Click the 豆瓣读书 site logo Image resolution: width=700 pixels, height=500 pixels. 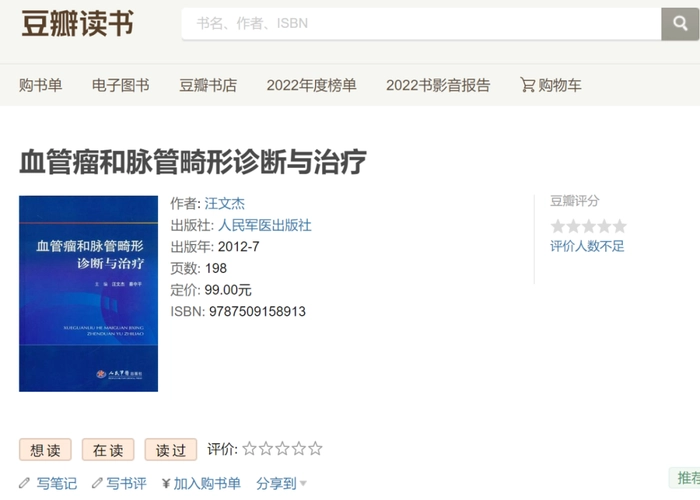point(78,24)
